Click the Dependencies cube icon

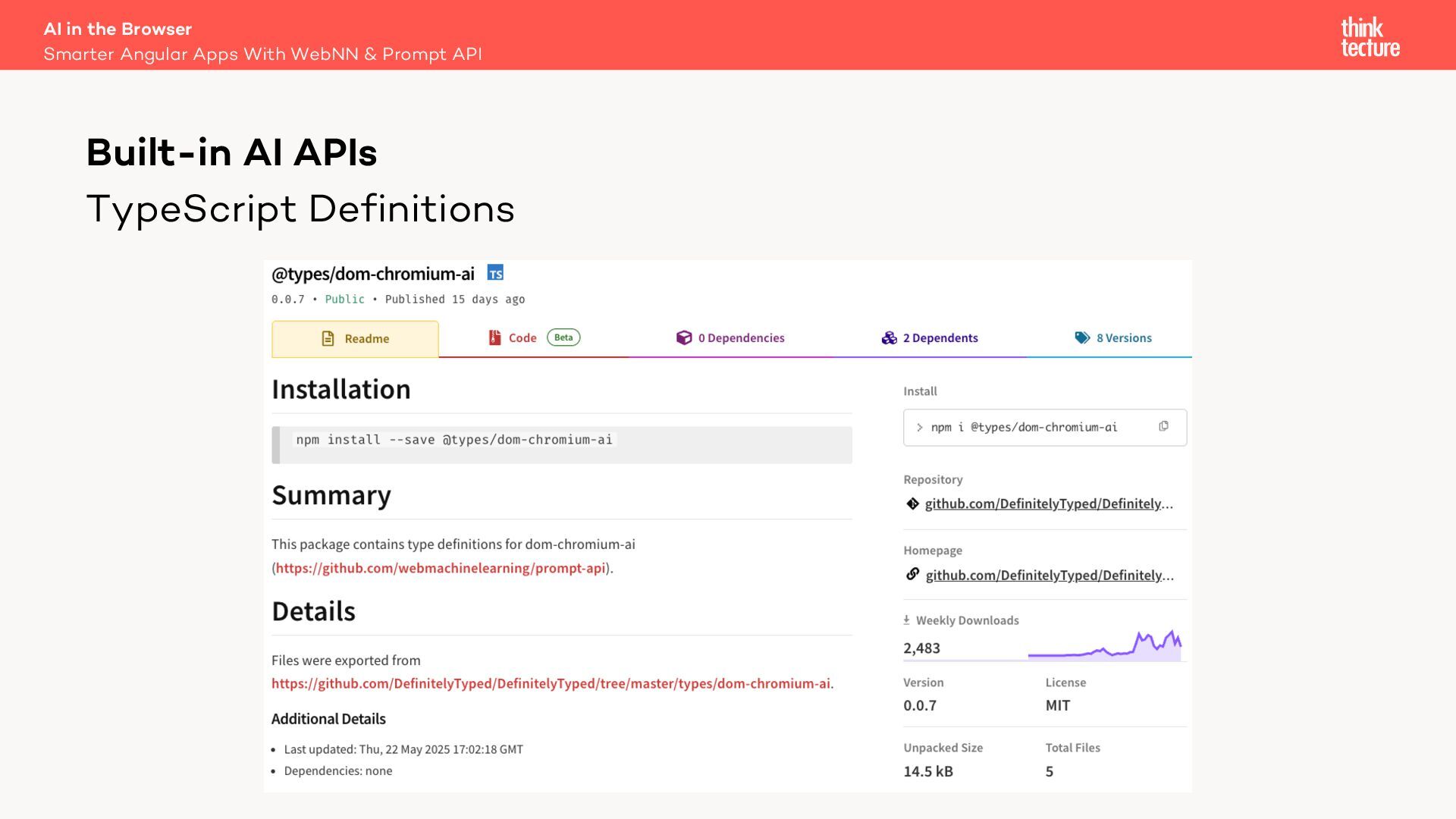coord(683,337)
